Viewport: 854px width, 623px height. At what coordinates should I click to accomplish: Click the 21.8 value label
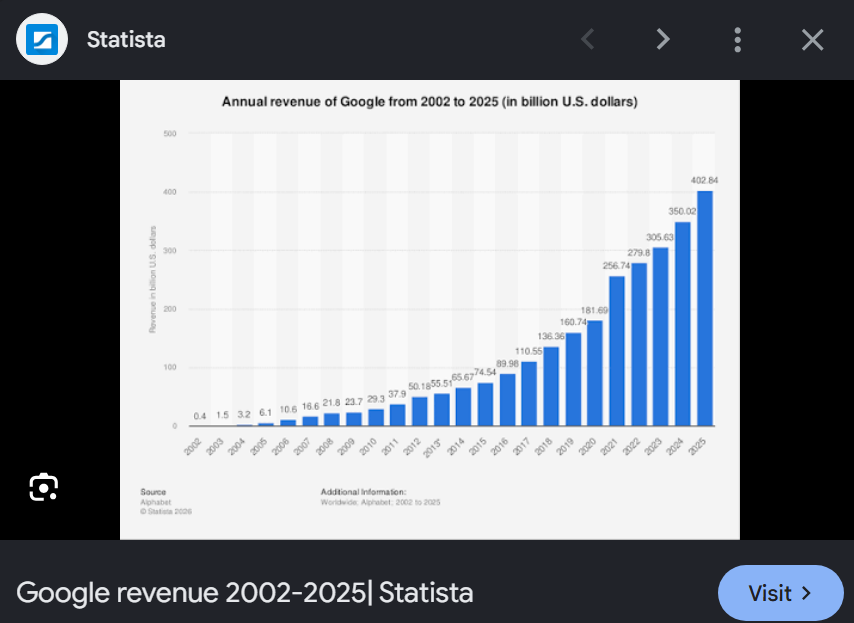click(x=331, y=403)
